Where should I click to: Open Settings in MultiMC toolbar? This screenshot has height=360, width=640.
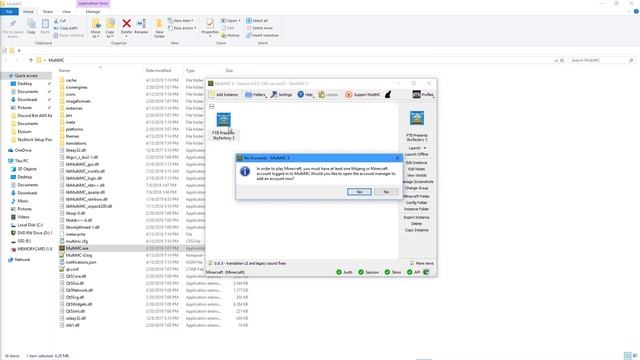point(281,95)
